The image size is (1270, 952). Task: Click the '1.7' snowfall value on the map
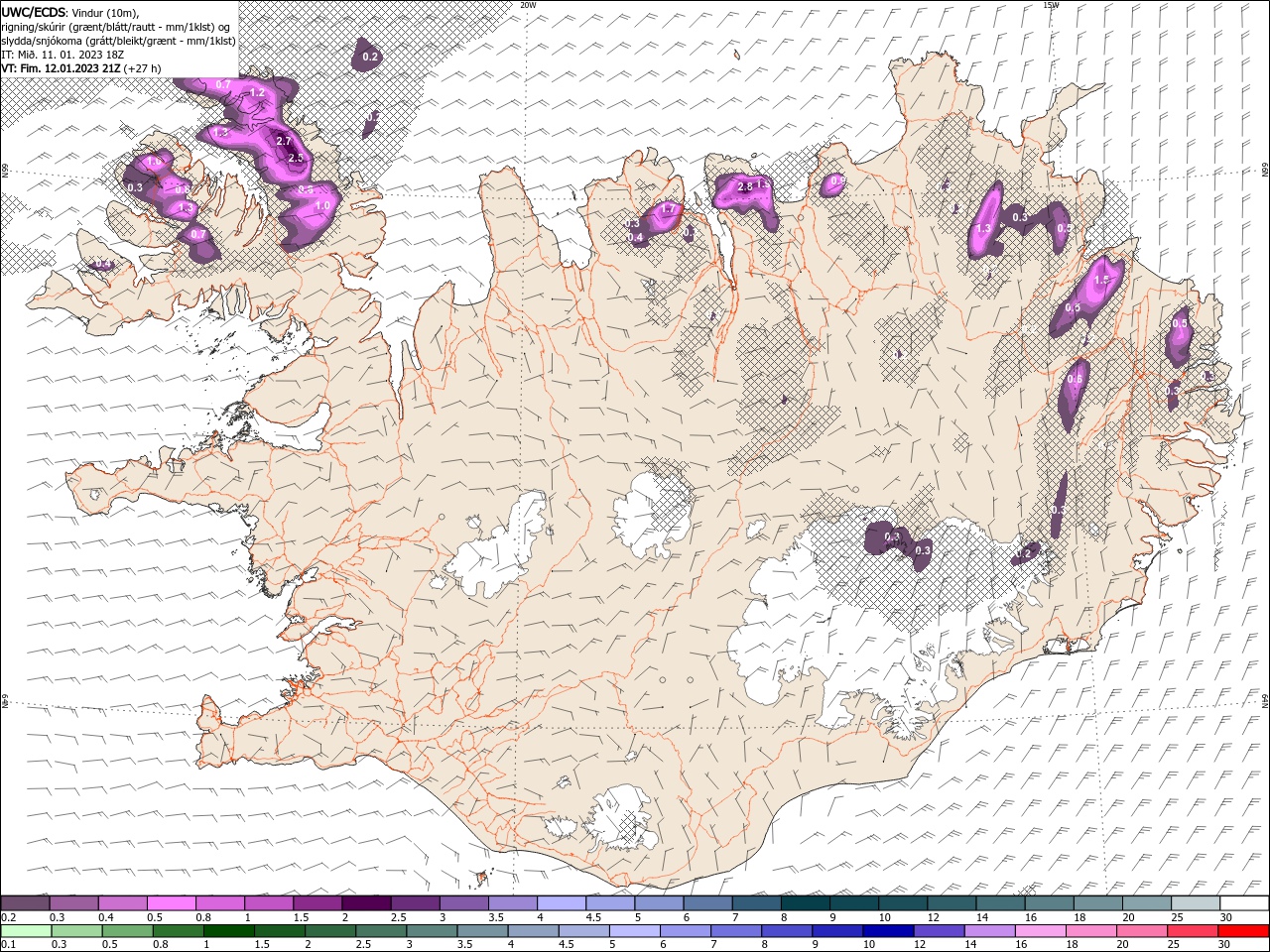668,209
